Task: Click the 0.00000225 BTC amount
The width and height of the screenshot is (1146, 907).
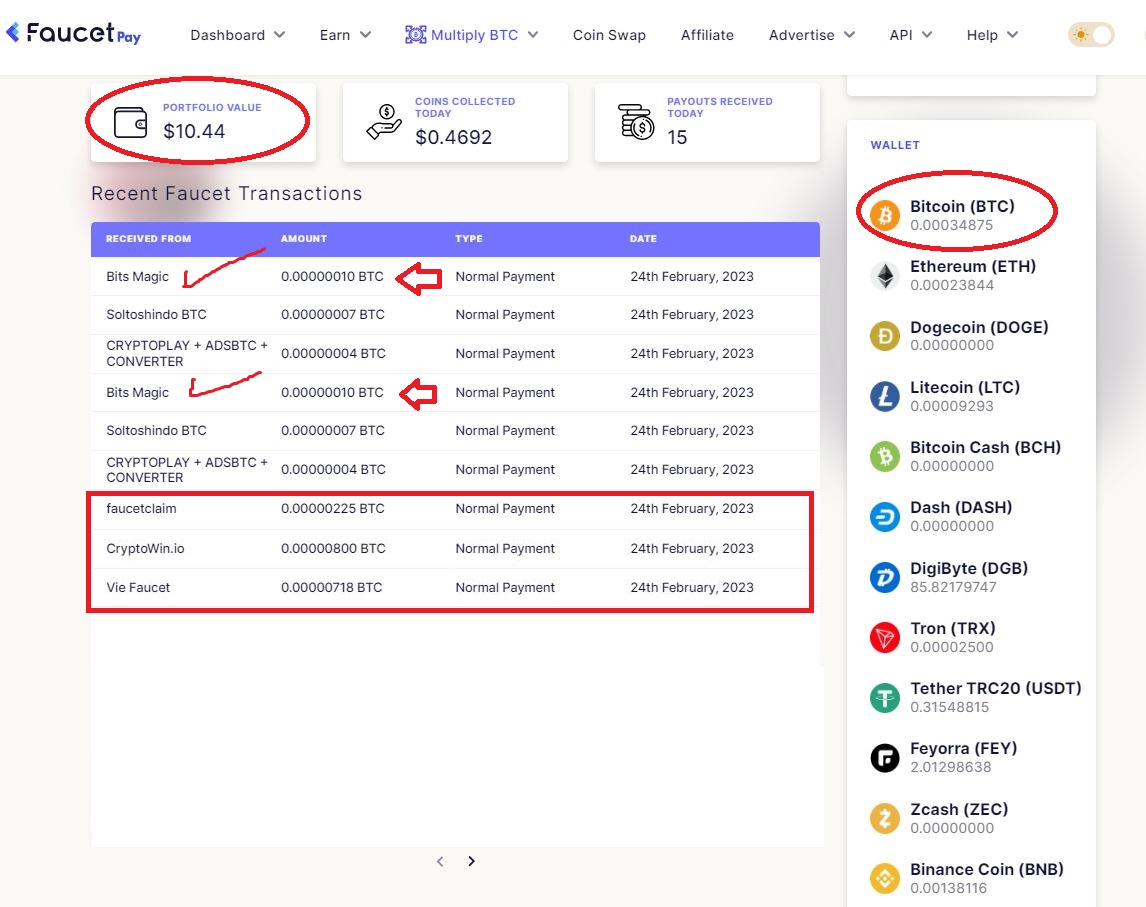Action: (333, 509)
